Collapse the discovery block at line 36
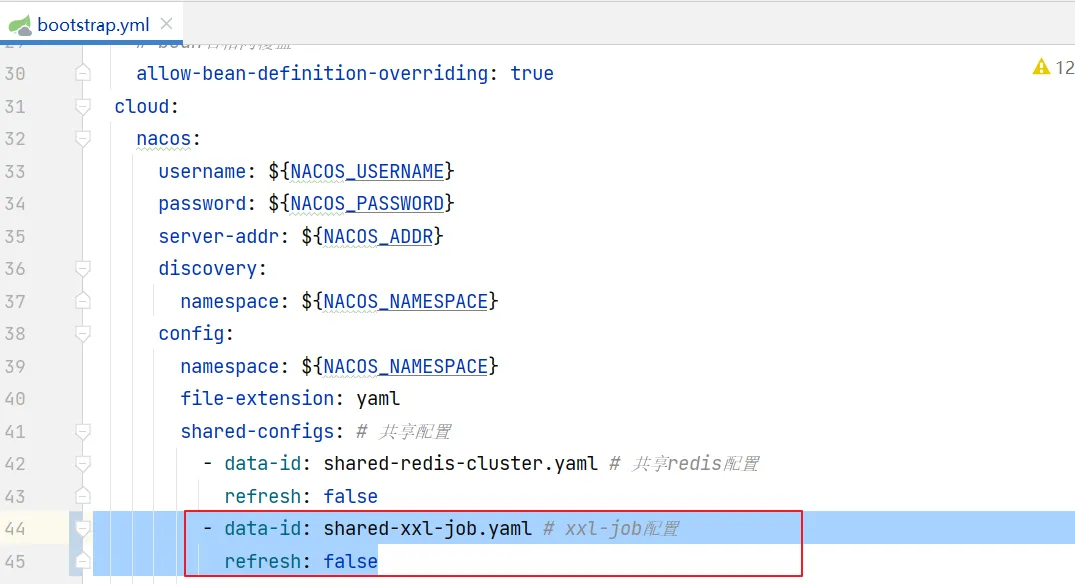The image size is (1075, 584). (83, 268)
